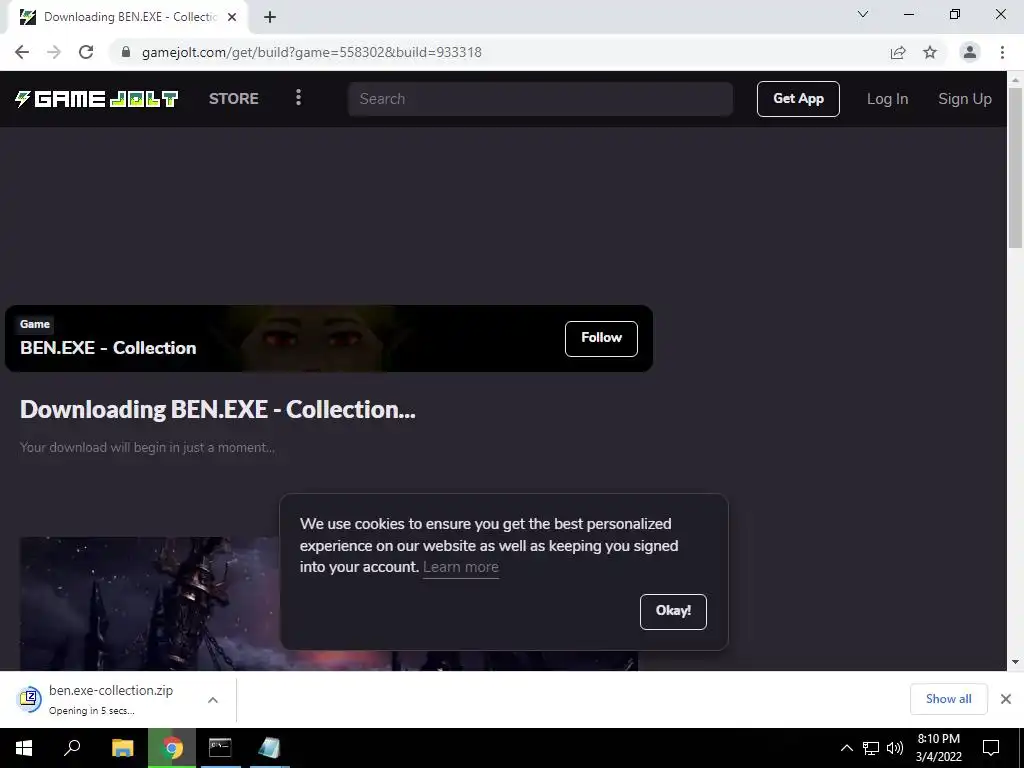This screenshot has width=1024, height=768.
Task: Click the scrollbar down arrow
Action: [1015, 662]
